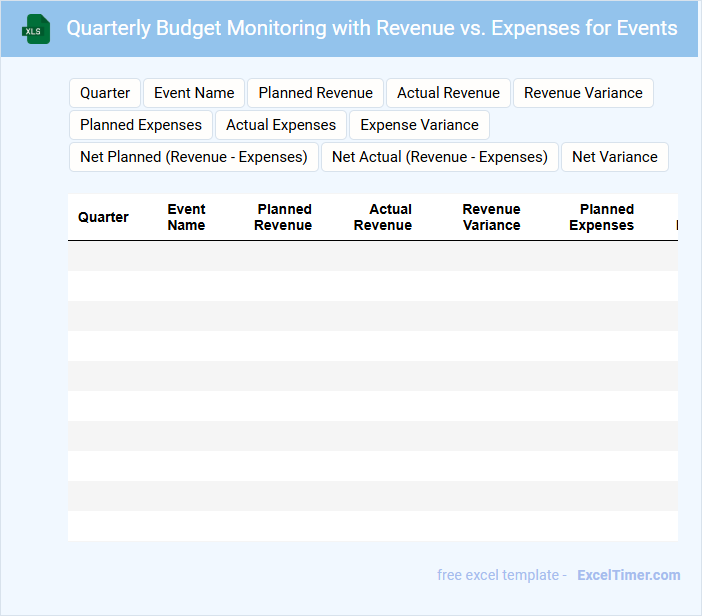Click the Planned Revenue column header
702x616 pixels.
[x=283, y=217]
